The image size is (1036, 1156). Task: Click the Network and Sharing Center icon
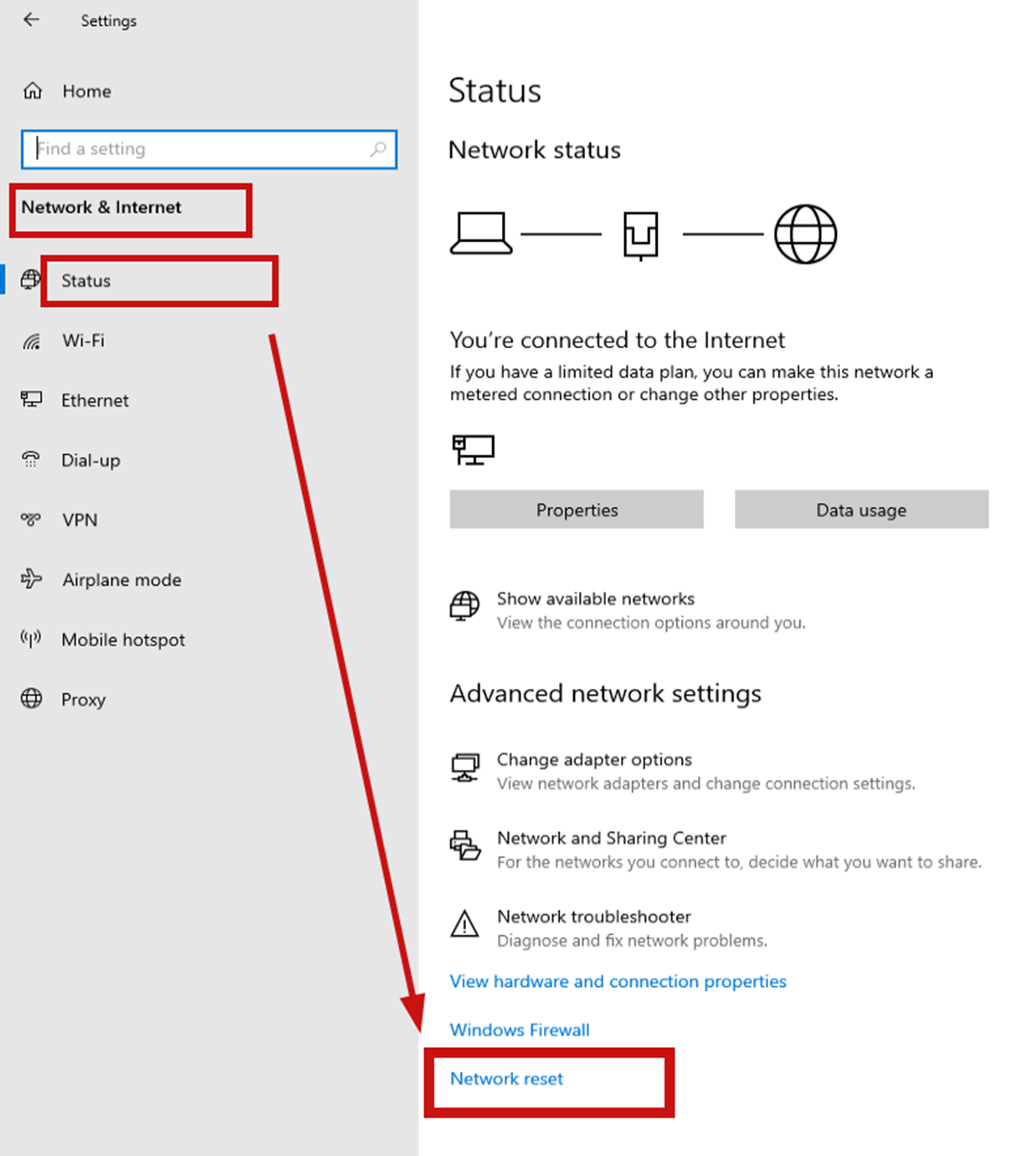click(465, 845)
